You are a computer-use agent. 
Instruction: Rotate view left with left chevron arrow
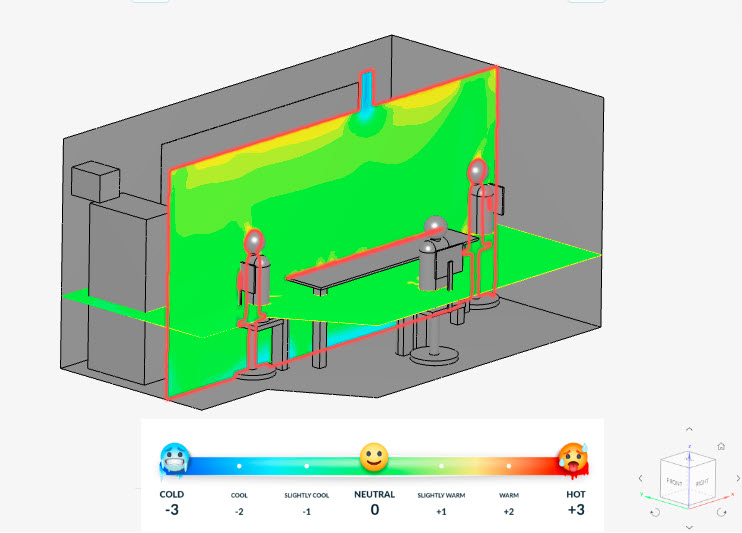point(641,479)
